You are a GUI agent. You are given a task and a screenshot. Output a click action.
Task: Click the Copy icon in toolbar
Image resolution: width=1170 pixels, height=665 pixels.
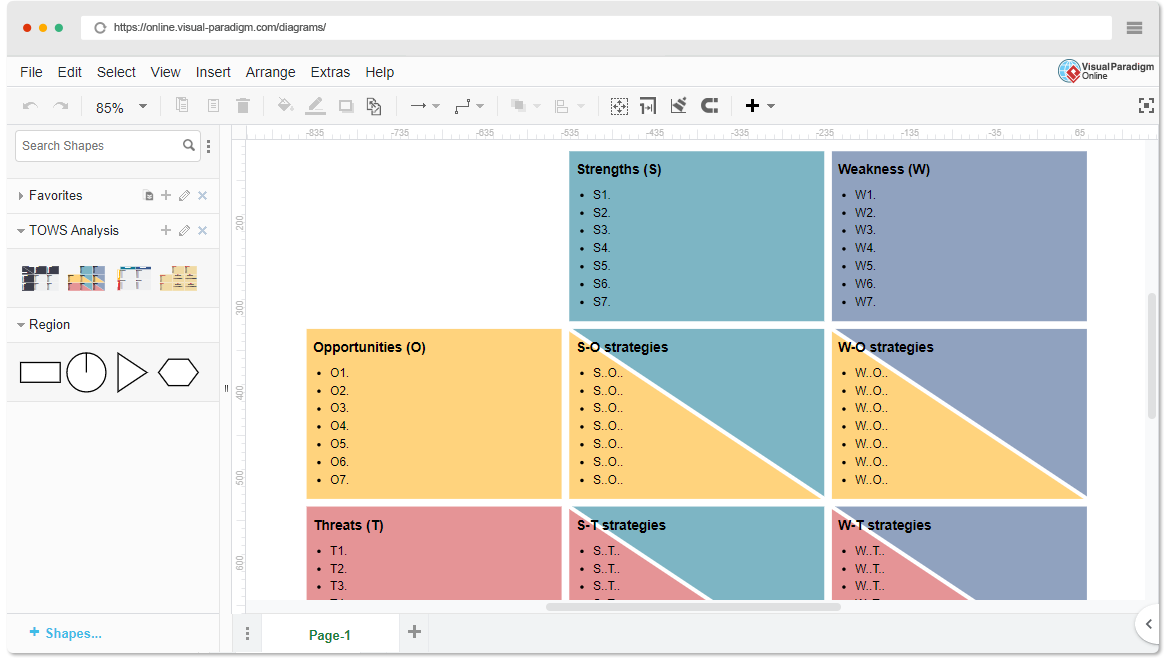pos(182,105)
